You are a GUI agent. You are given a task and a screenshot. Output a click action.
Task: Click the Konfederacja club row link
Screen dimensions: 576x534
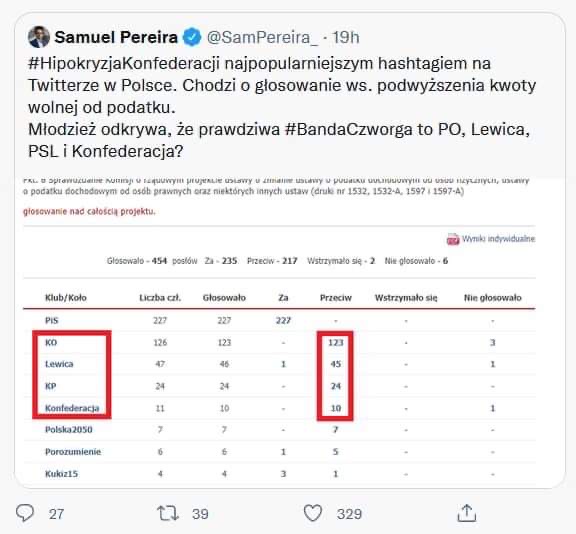coord(72,408)
